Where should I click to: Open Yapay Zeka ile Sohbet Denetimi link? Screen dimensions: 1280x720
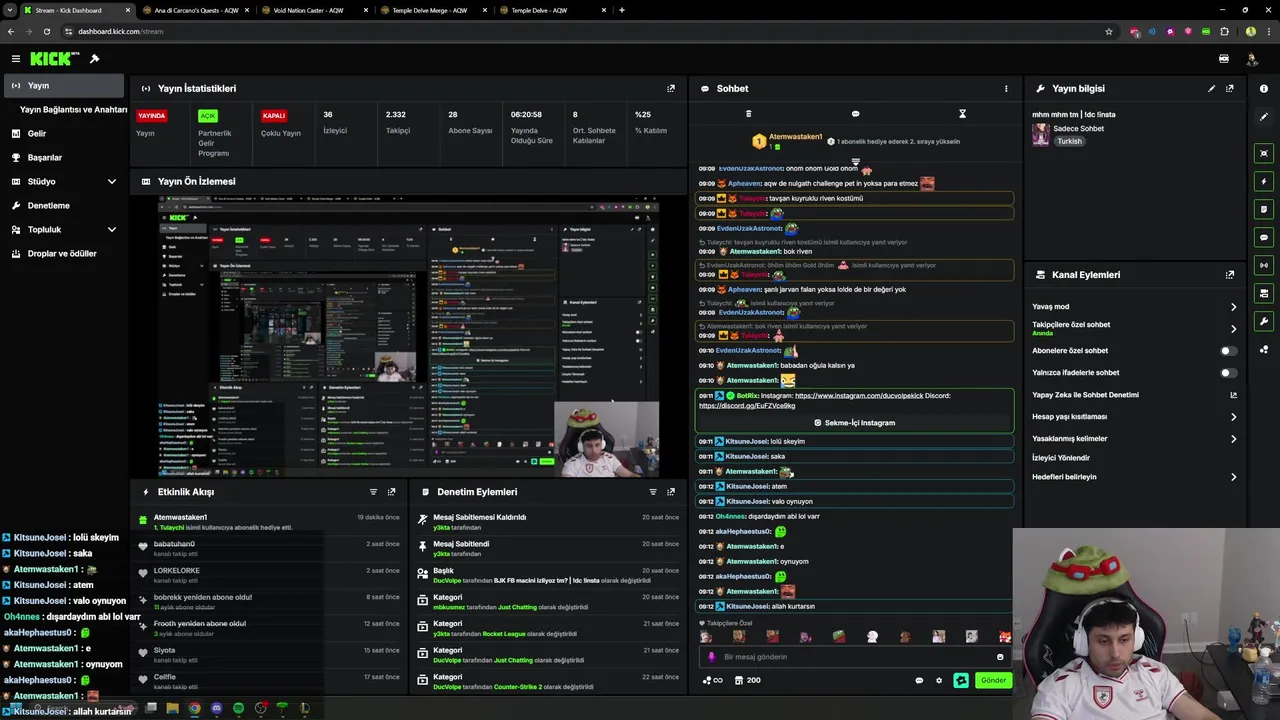pos(1135,395)
